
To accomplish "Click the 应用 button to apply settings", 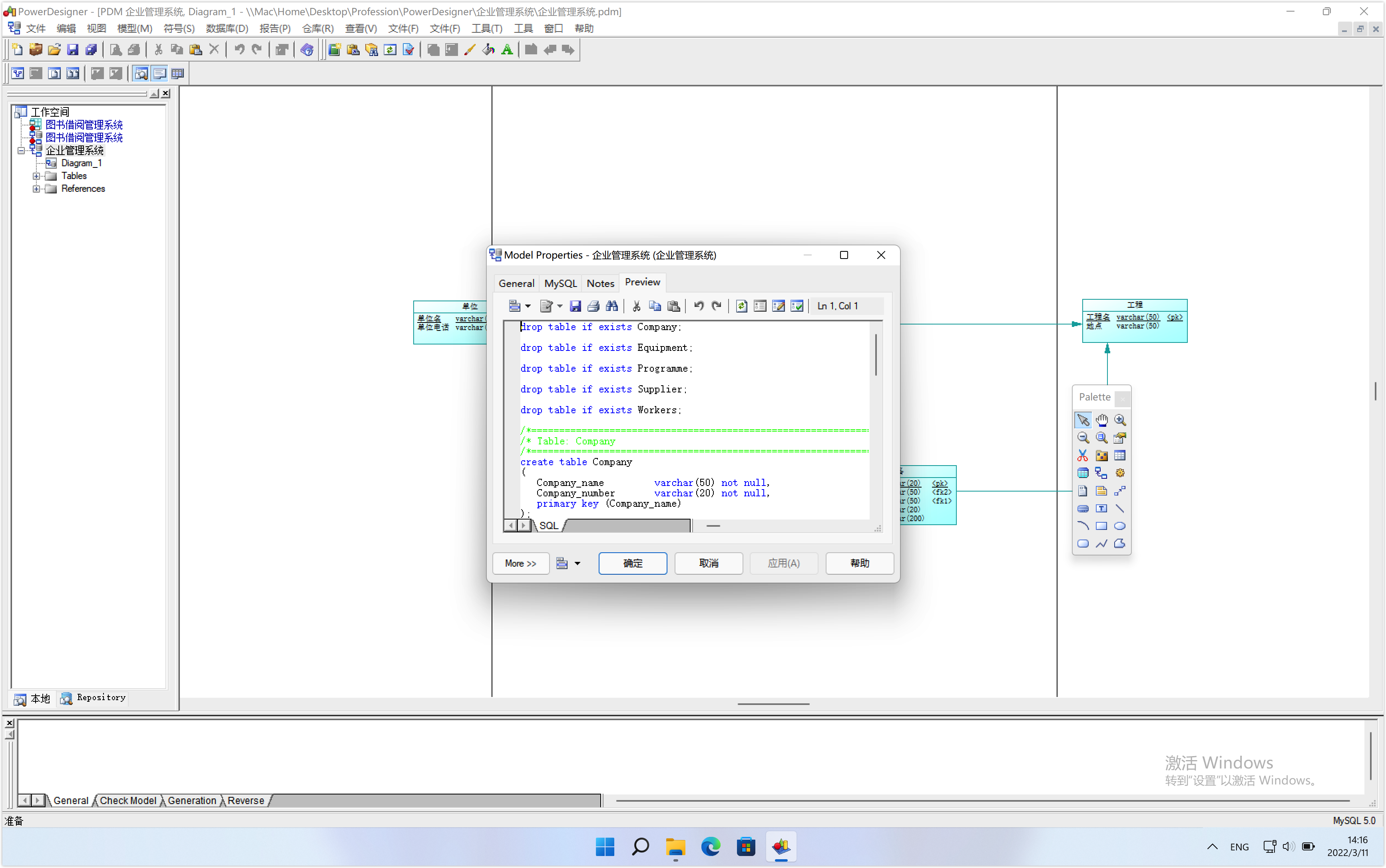I will click(783, 562).
